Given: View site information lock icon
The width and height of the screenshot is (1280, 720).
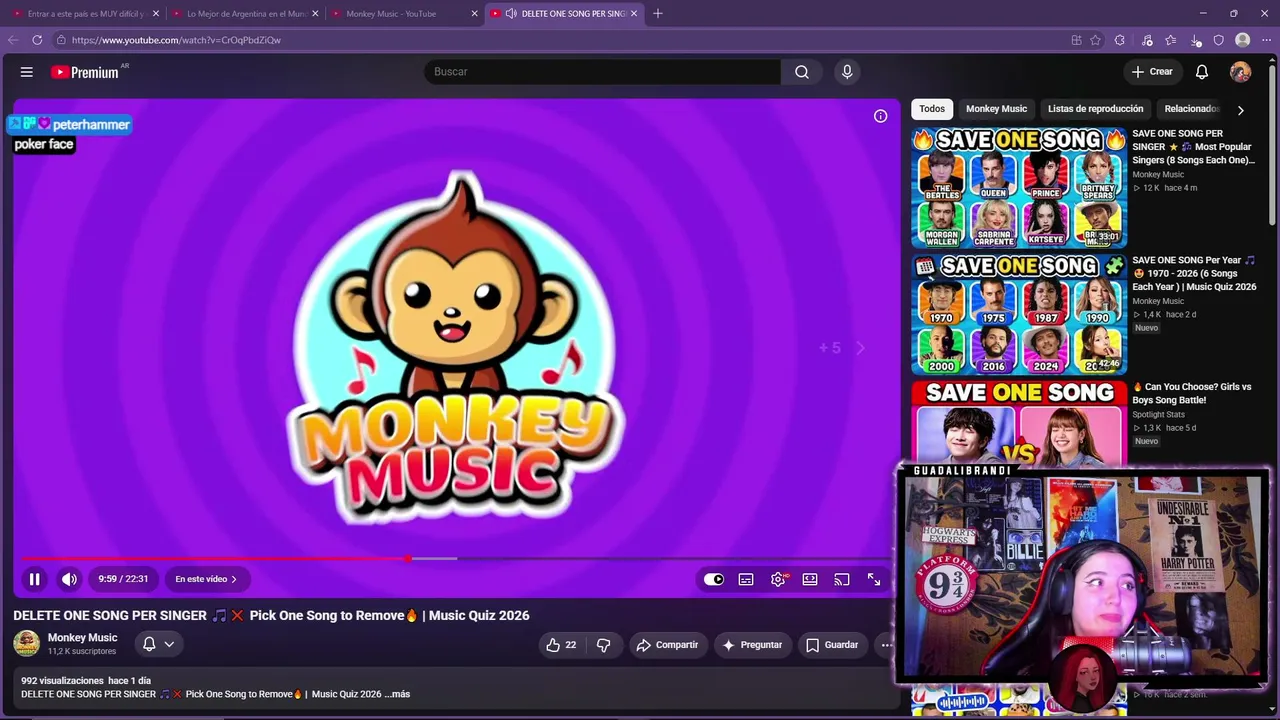Looking at the screenshot, I should pyautogui.click(x=61, y=40).
